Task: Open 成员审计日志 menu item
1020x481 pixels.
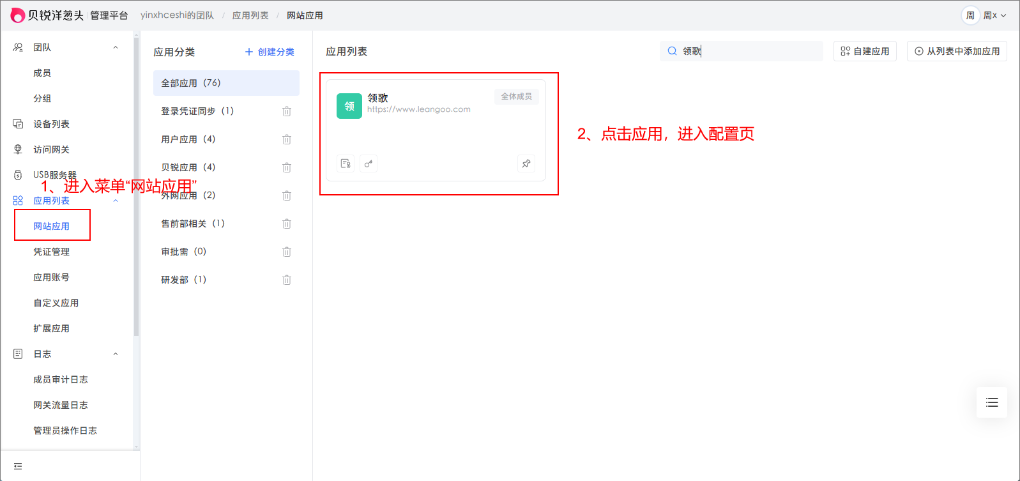Action: tap(60, 379)
